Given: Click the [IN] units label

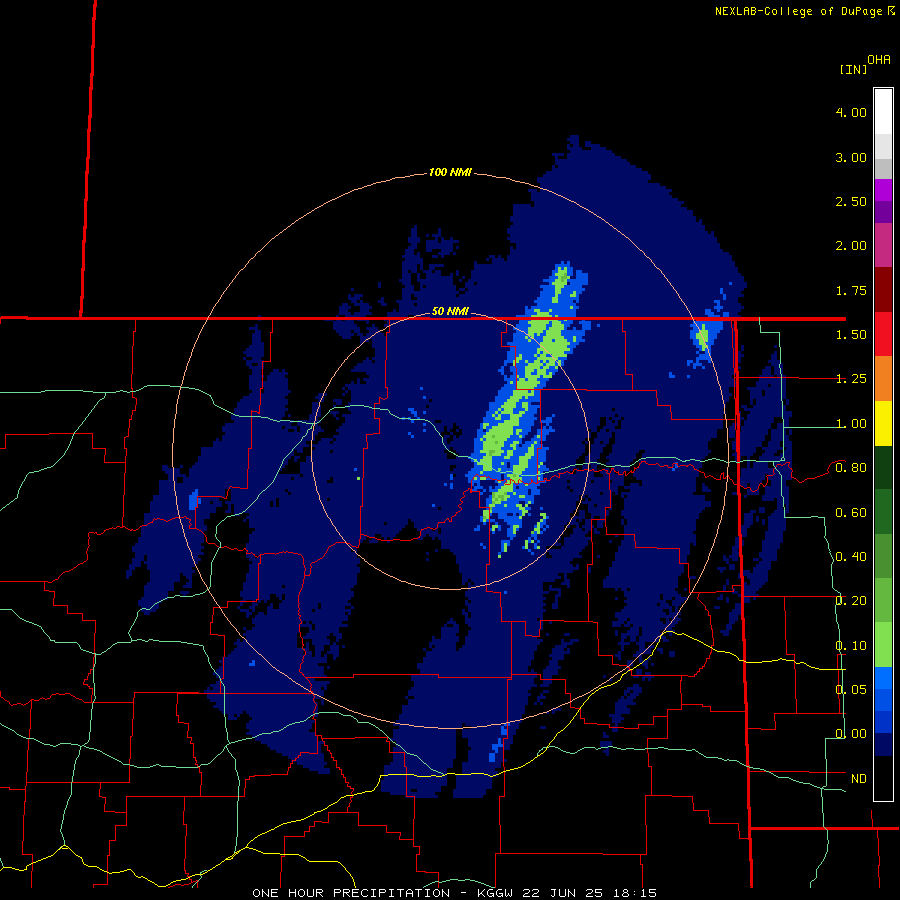Looking at the screenshot, I should coord(854,69).
